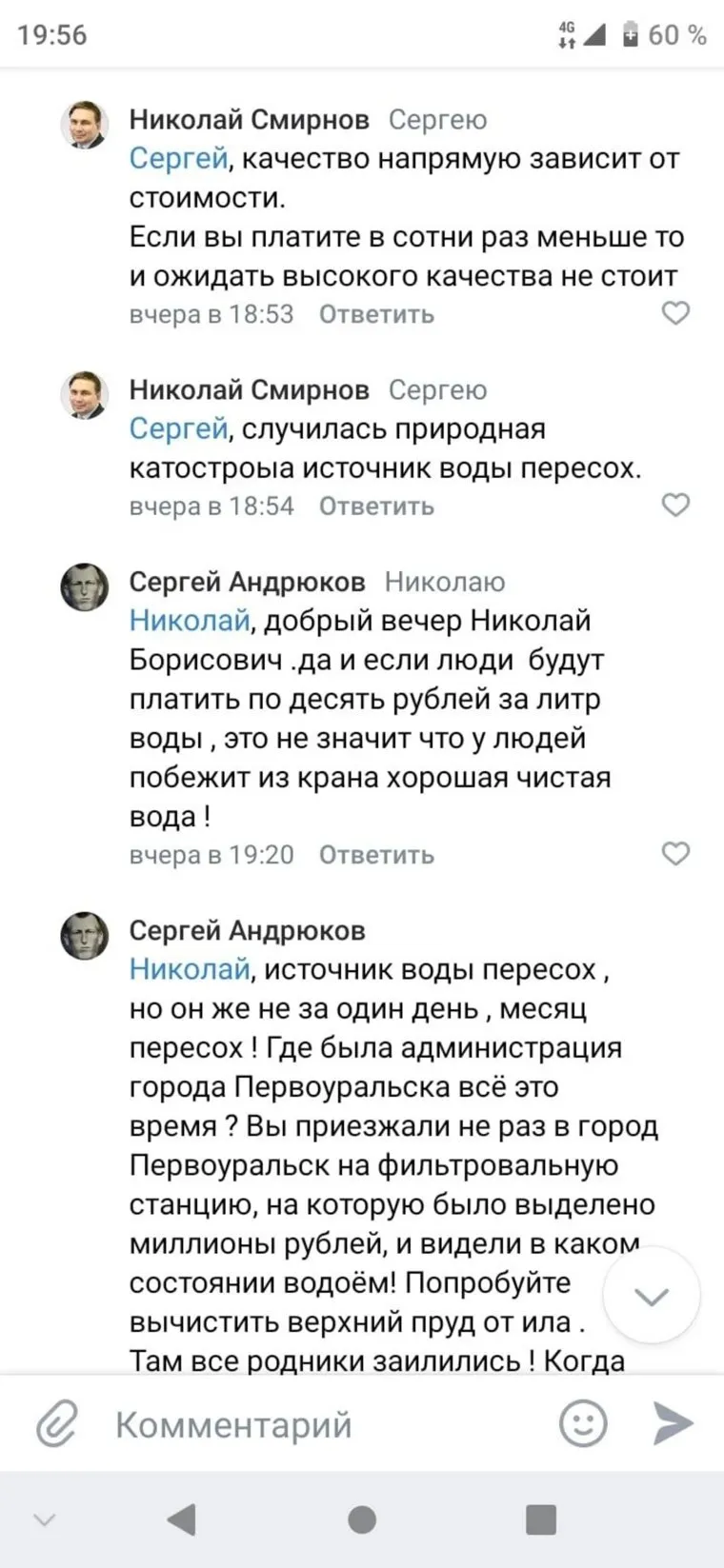Open the emoji smiley picker
This screenshot has width=724, height=1568.
pyautogui.click(x=583, y=1423)
